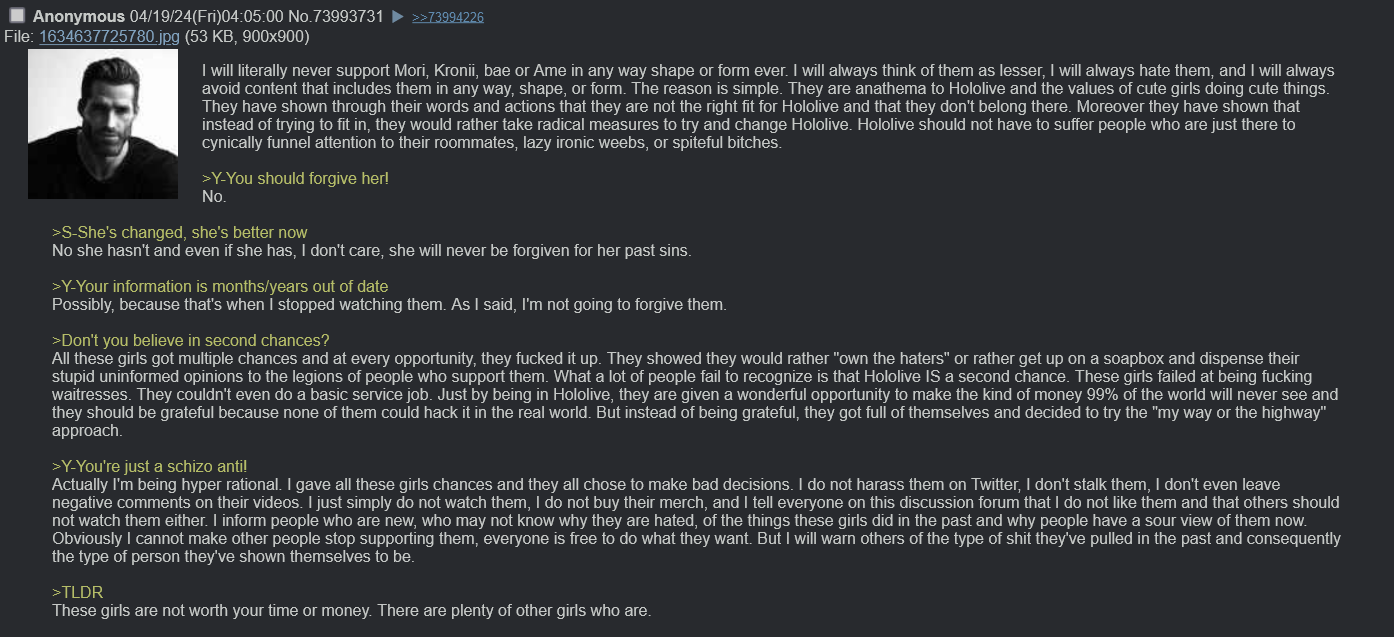Open the post menu arrow icon
The width and height of the screenshot is (1394, 637).
[x=397, y=17]
